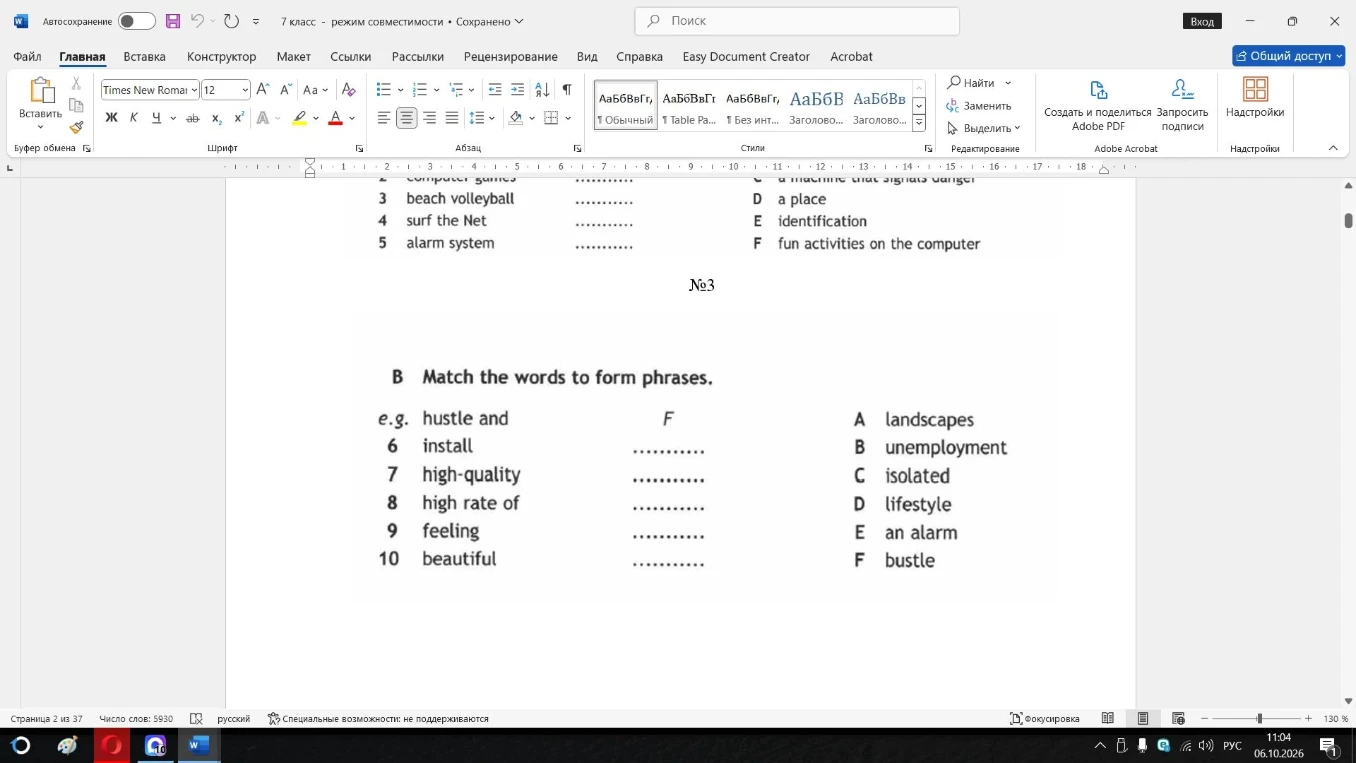Switch to Web Layout view in status bar
This screenshot has height=763, width=1356.
tap(1179, 718)
